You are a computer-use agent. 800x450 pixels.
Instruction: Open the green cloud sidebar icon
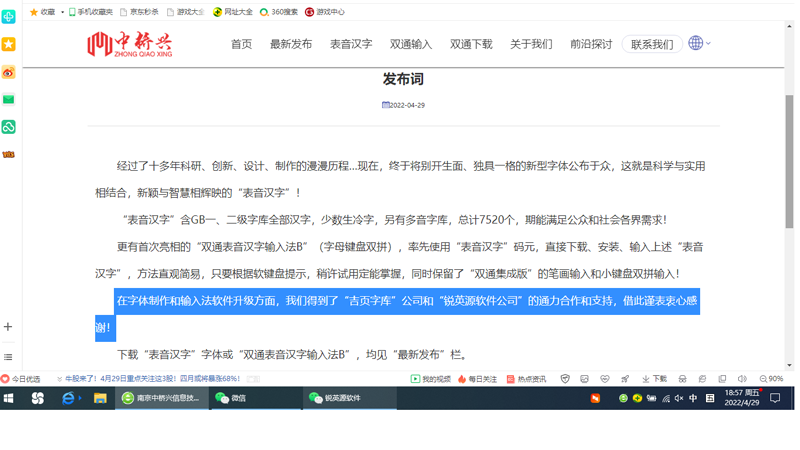(x=8, y=127)
